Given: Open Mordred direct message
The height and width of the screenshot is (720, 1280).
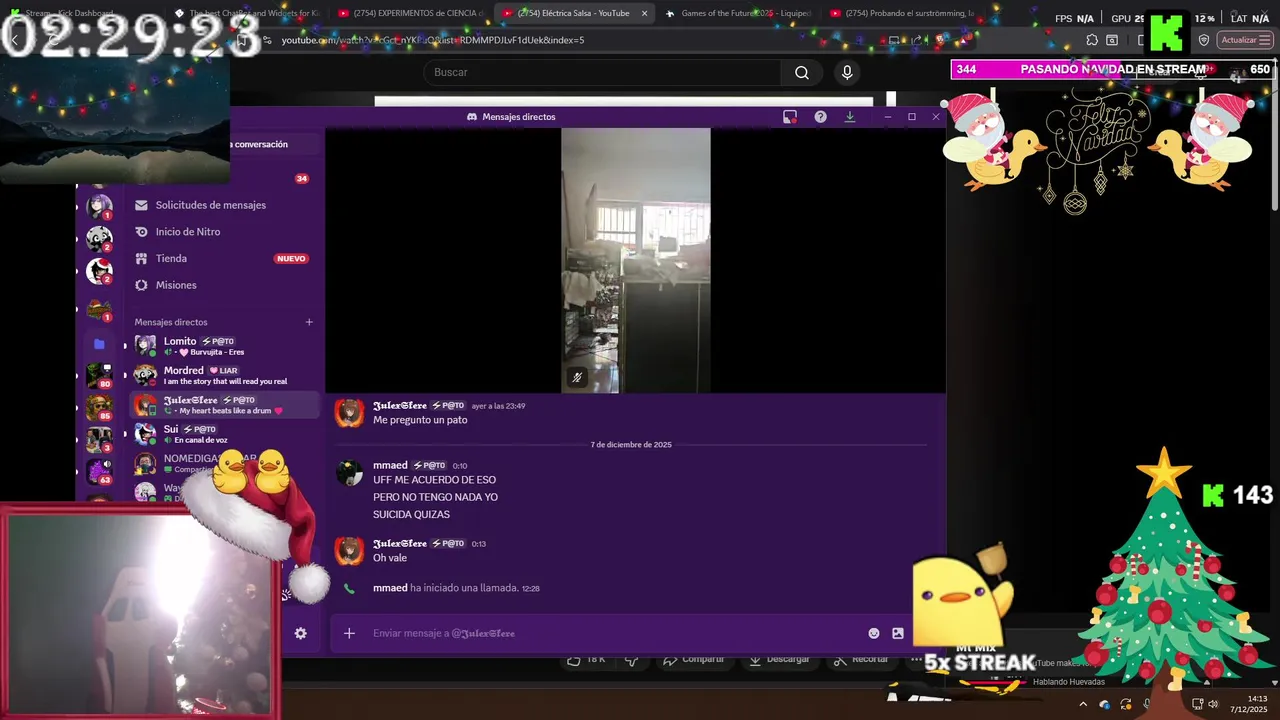Looking at the screenshot, I should (224, 375).
